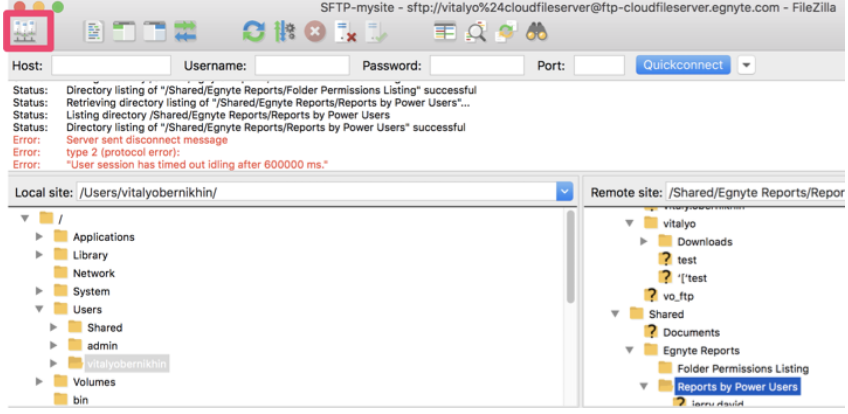
Task: Select the local System folder
Action: (x=91, y=291)
